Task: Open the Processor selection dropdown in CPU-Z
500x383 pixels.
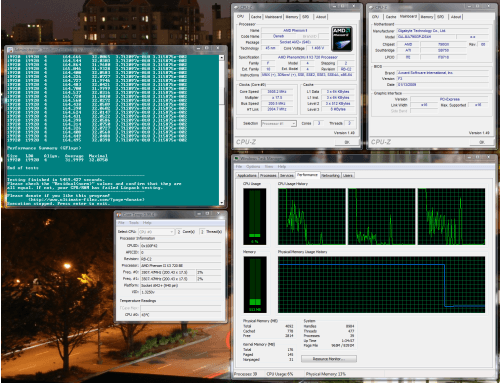Action: point(279,123)
